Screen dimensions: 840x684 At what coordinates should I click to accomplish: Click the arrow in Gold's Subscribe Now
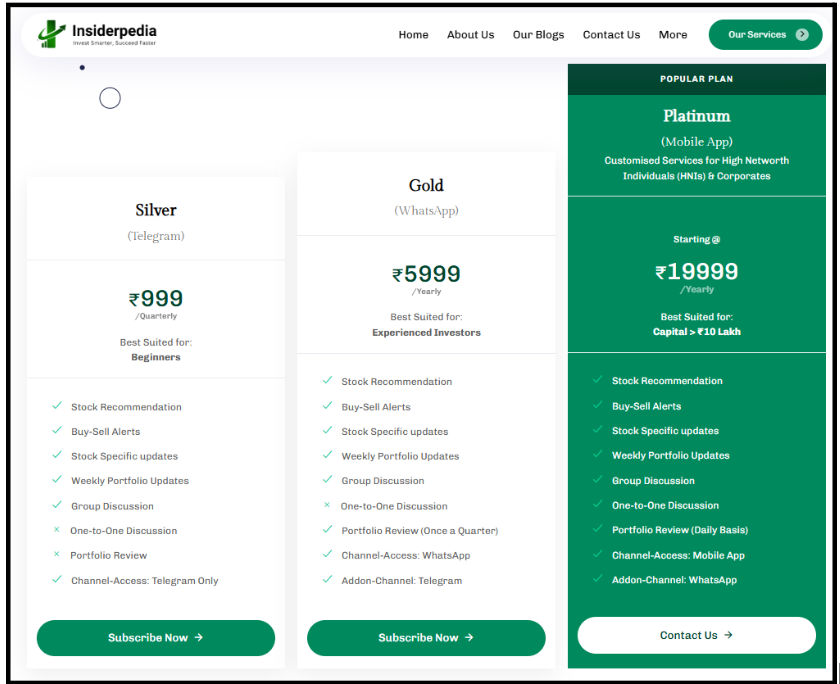469,637
